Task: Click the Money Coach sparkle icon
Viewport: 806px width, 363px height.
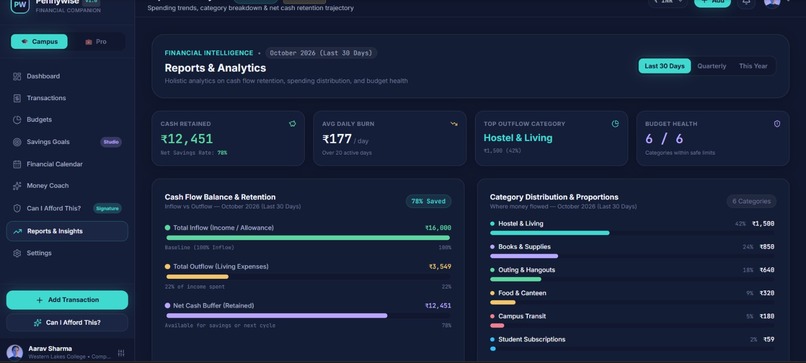Action: point(17,186)
